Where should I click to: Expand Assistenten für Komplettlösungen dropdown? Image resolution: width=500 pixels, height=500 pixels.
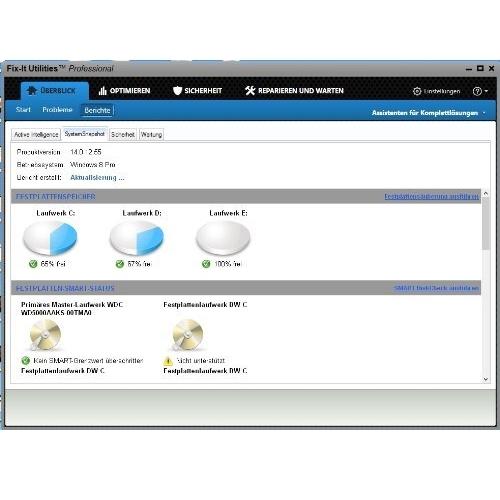pos(484,113)
